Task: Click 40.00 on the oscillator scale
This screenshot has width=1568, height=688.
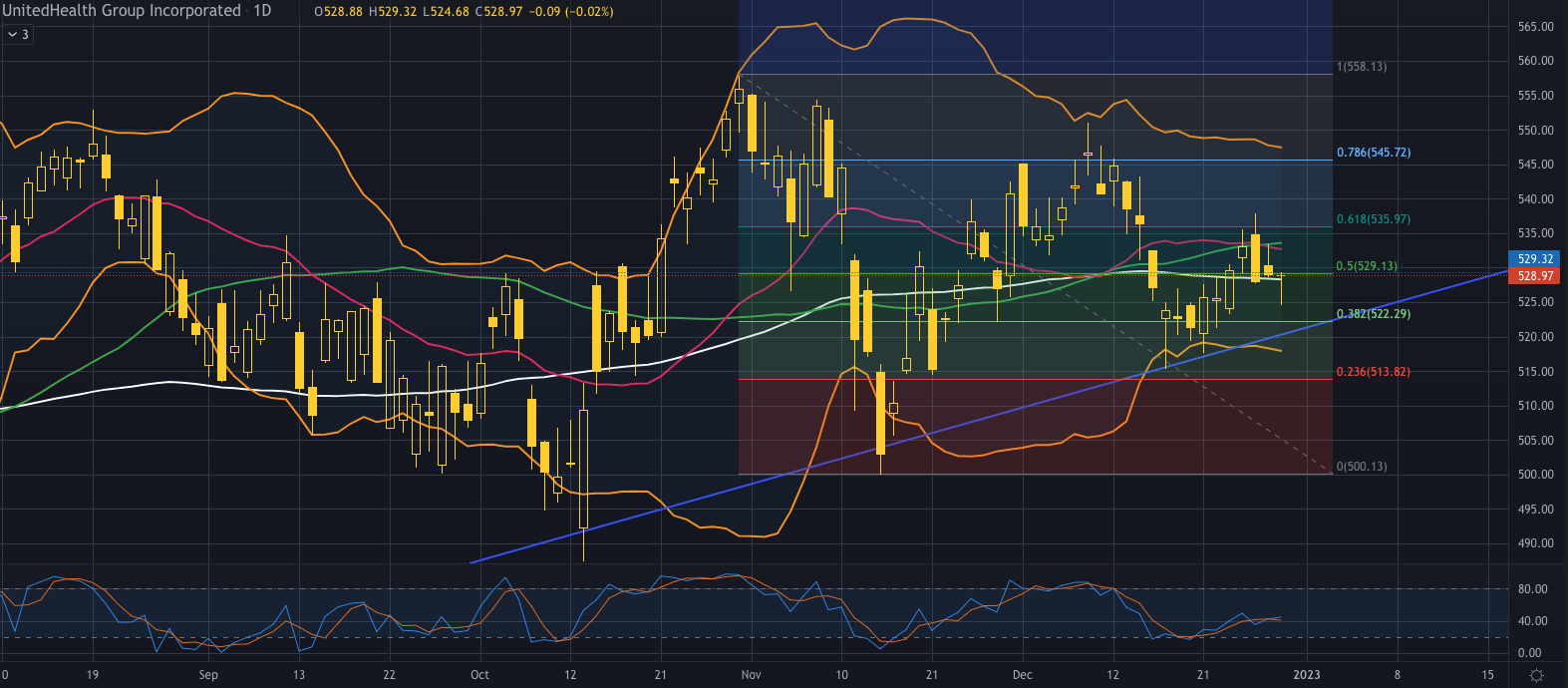Action: coord(1533,621)
